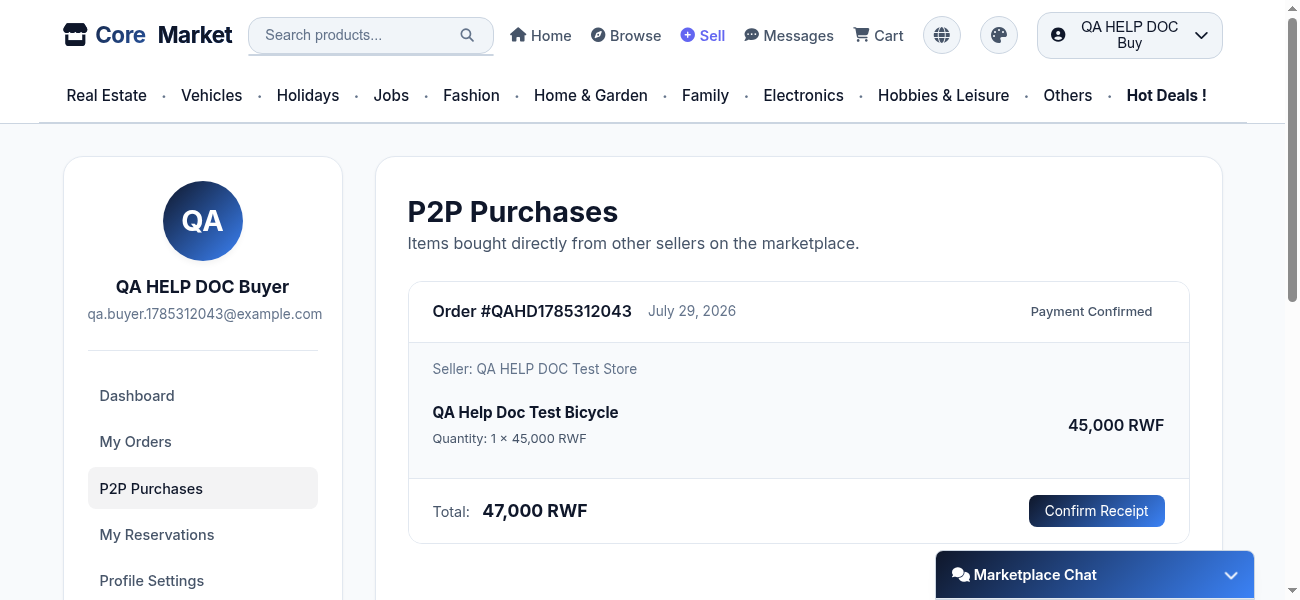Click the P2P Purchases page heading

[513, 212]
